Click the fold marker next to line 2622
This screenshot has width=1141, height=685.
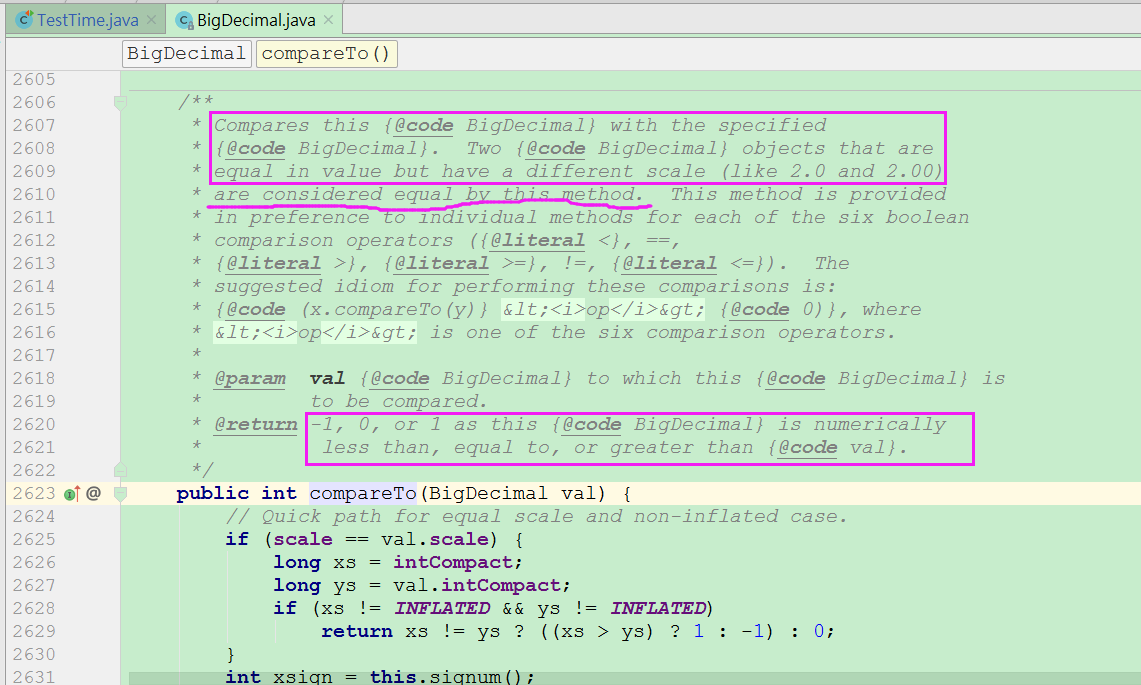(x=121, y=470)
